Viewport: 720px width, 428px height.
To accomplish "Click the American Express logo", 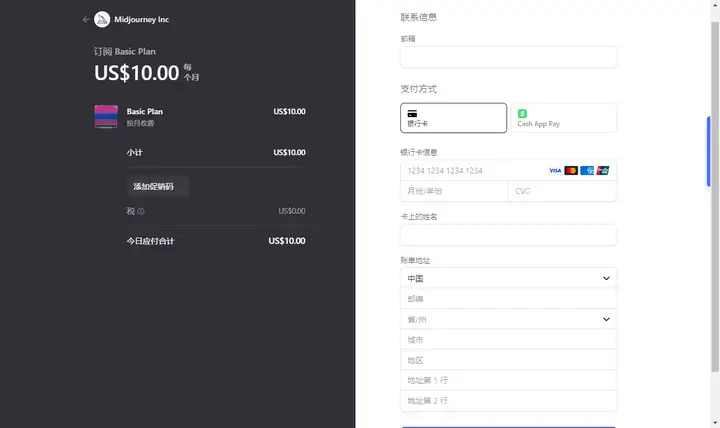I will click(587, 171).
